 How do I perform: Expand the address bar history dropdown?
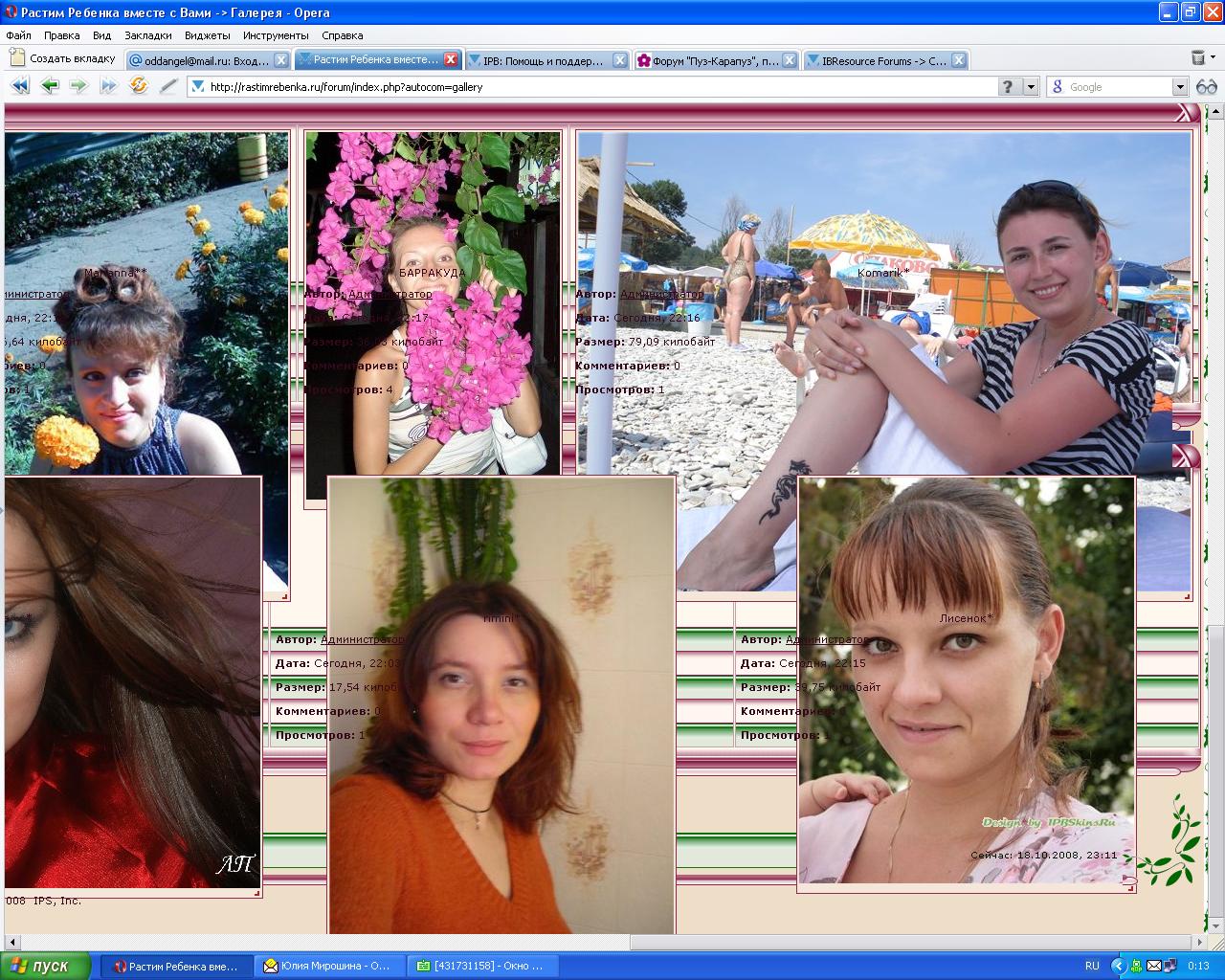tap(1031, 87)
